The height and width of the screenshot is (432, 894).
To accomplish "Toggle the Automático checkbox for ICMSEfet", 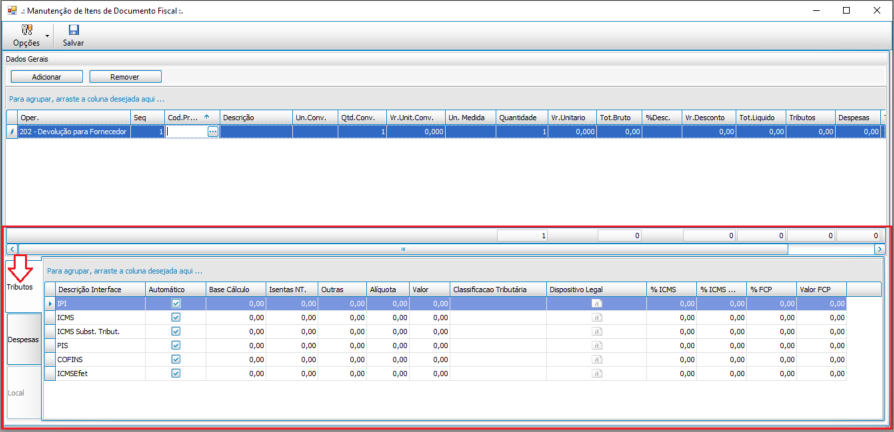I will coord(176,373).
